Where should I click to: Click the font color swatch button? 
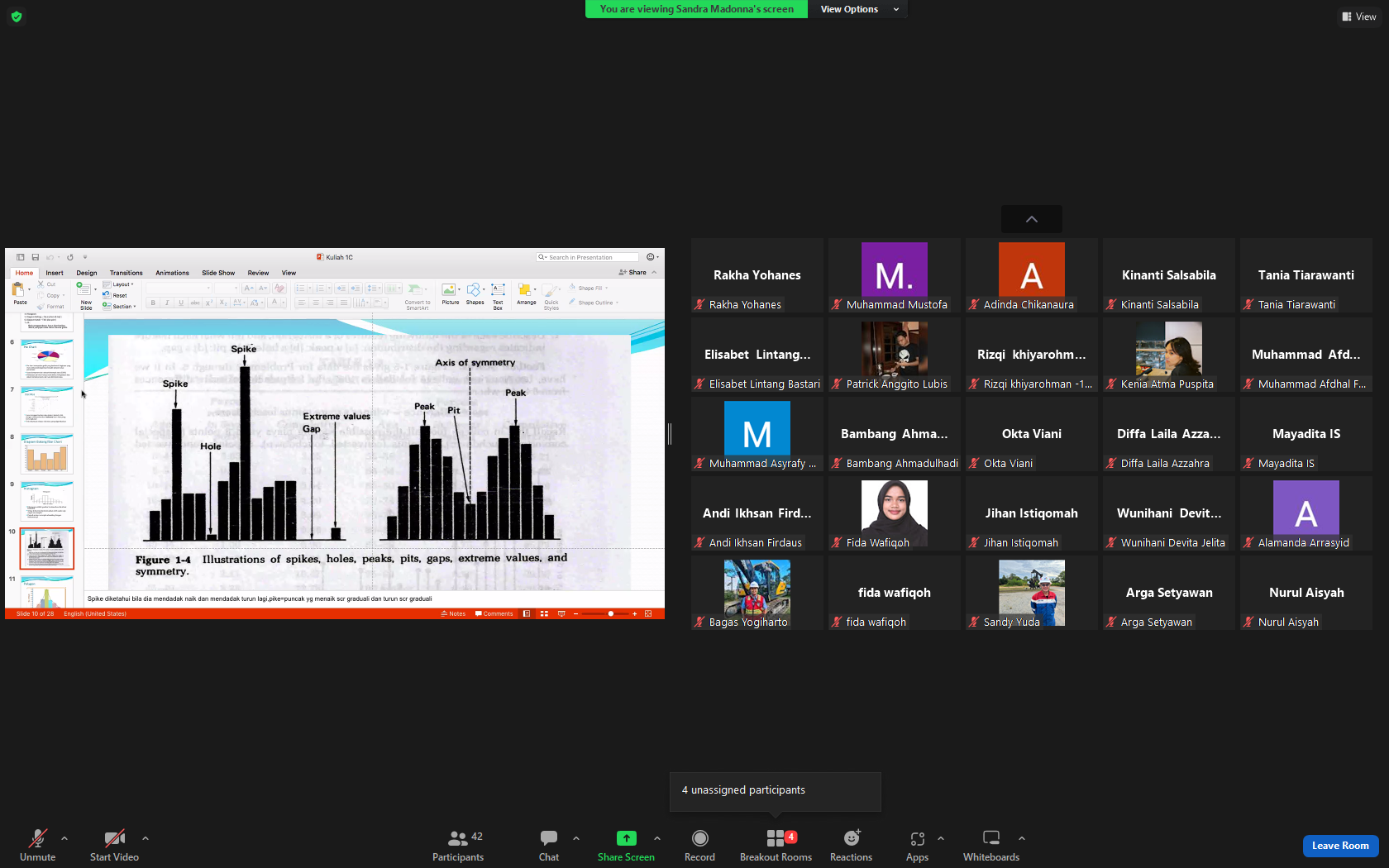[x=275, y=303]
